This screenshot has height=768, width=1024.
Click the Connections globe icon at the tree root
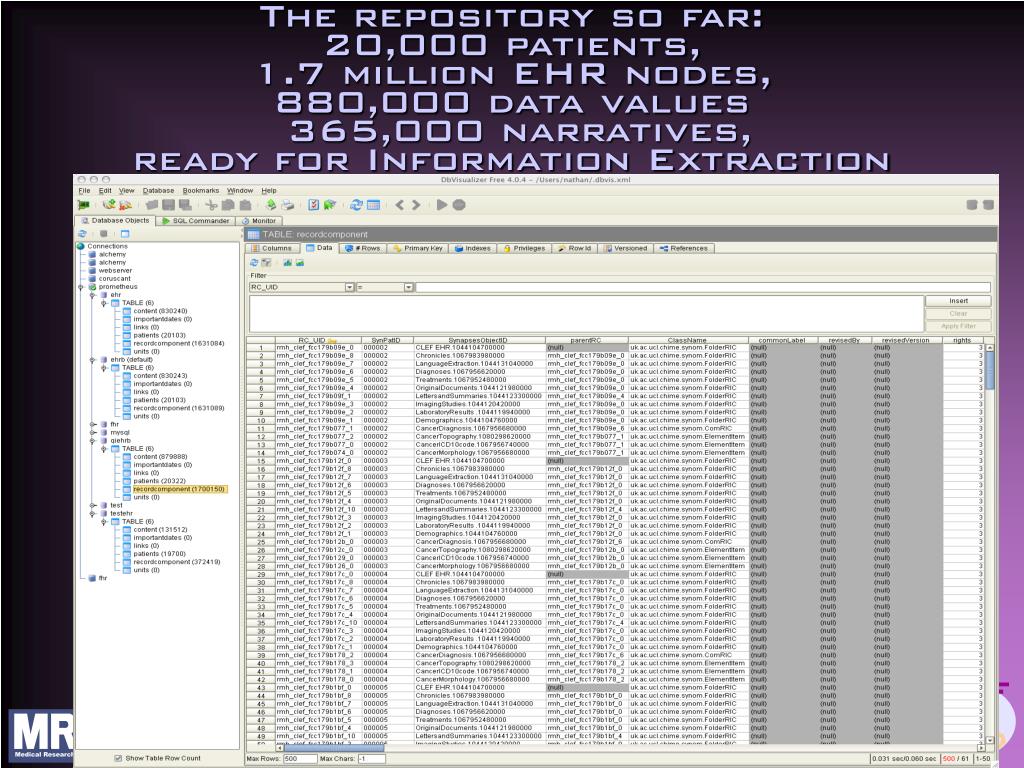[x=81, y=246]
